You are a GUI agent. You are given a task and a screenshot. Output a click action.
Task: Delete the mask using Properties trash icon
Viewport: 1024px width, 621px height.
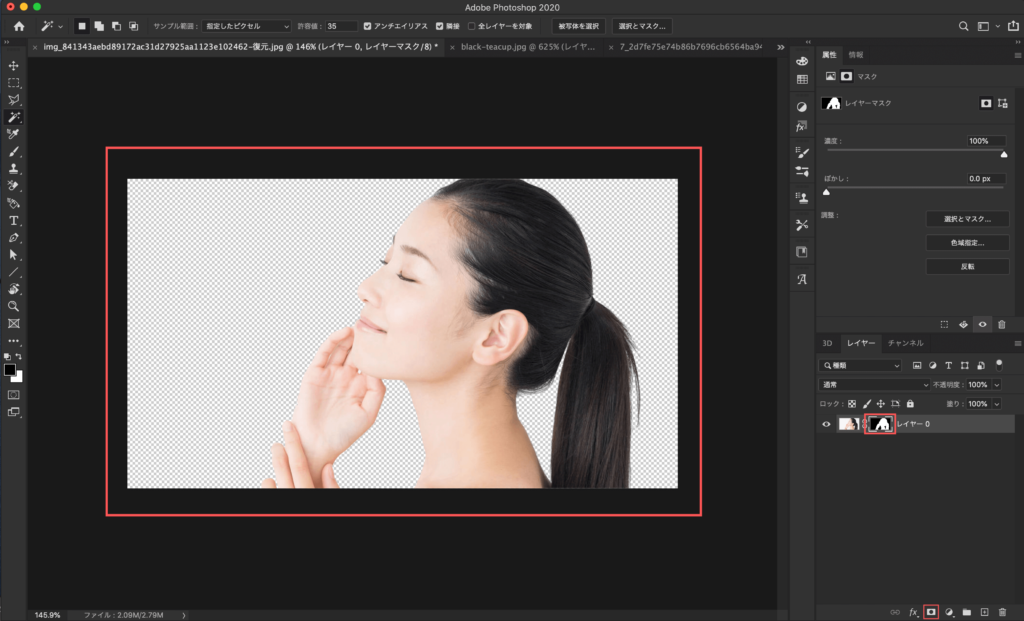click(1002, 325)
